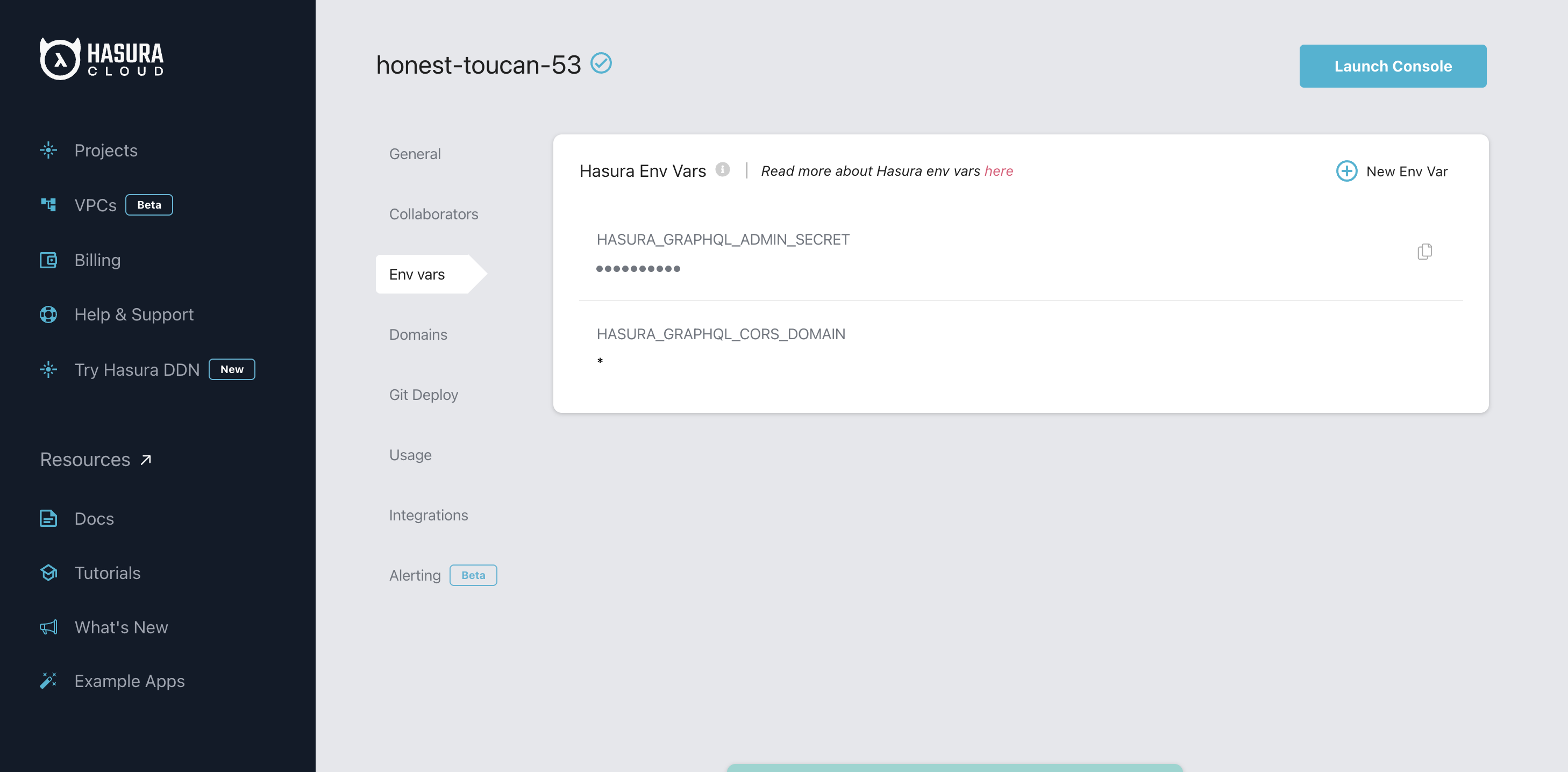1568x772 pixels.
Task: Open the Git Deploy tab
Action: [x=424, y=394]
